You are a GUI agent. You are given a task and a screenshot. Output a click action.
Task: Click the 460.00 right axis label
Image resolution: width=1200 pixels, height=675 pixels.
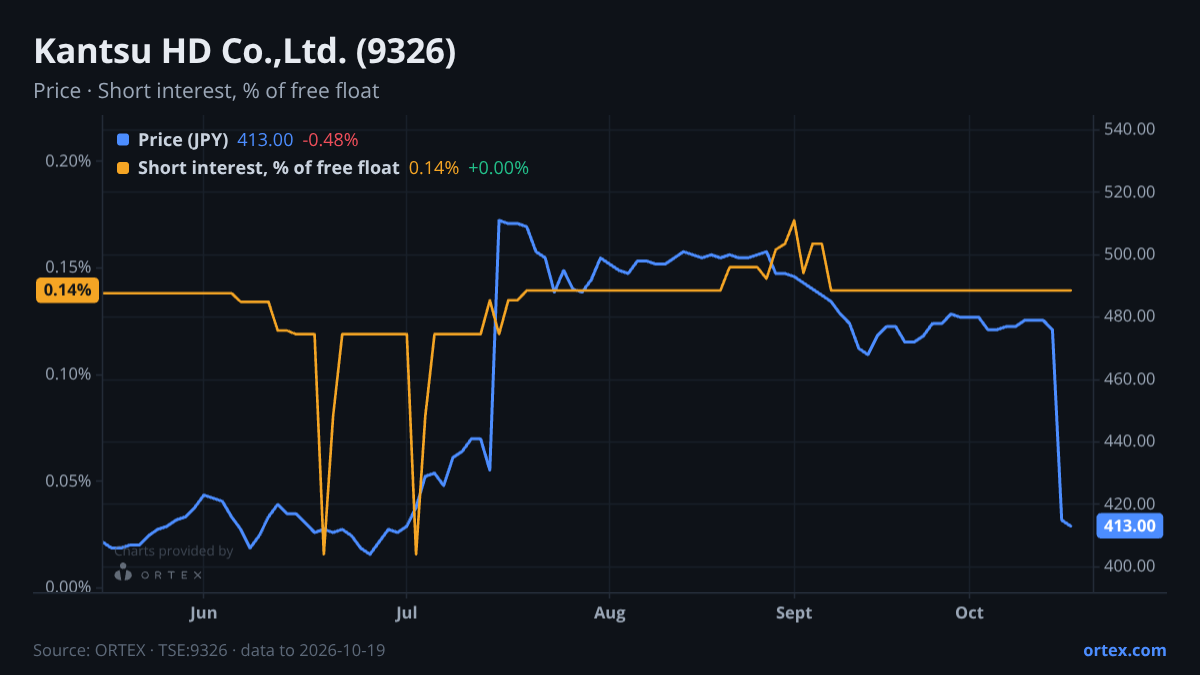click(x=1130, y=379)
